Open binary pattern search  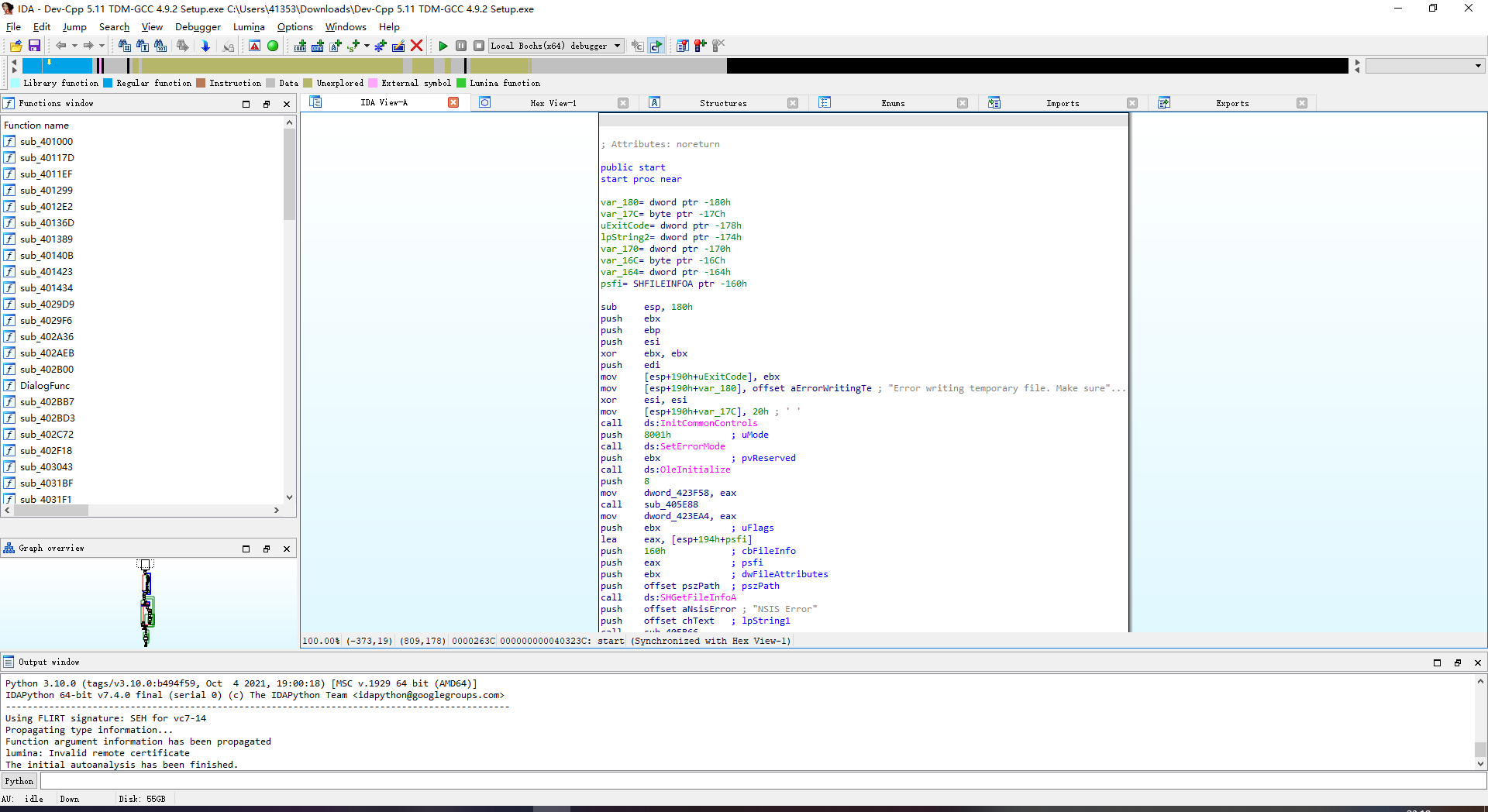coord(124,46)
